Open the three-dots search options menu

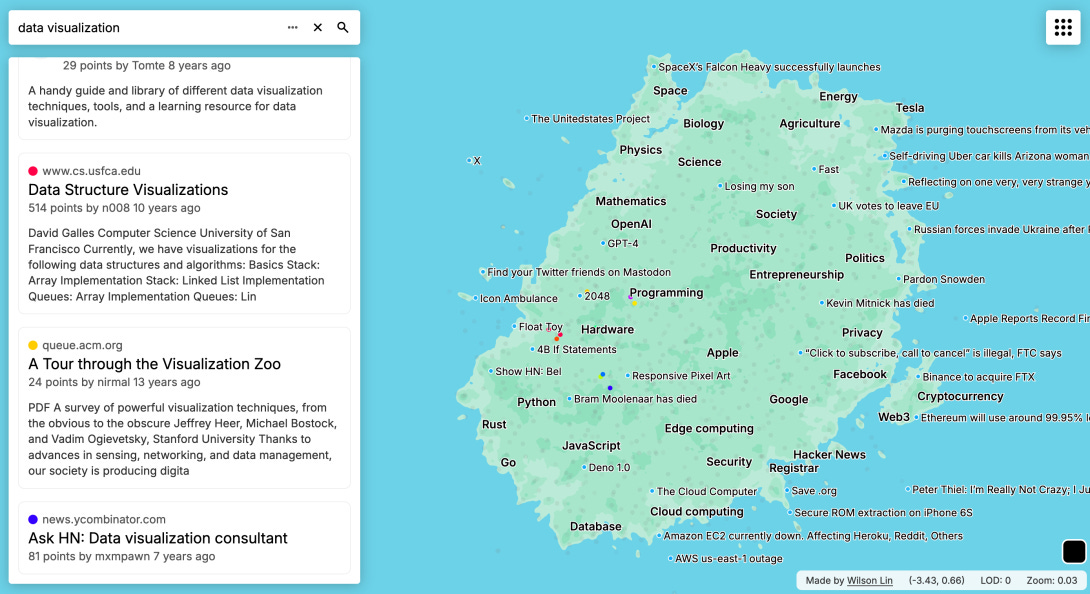coord(293,27)
